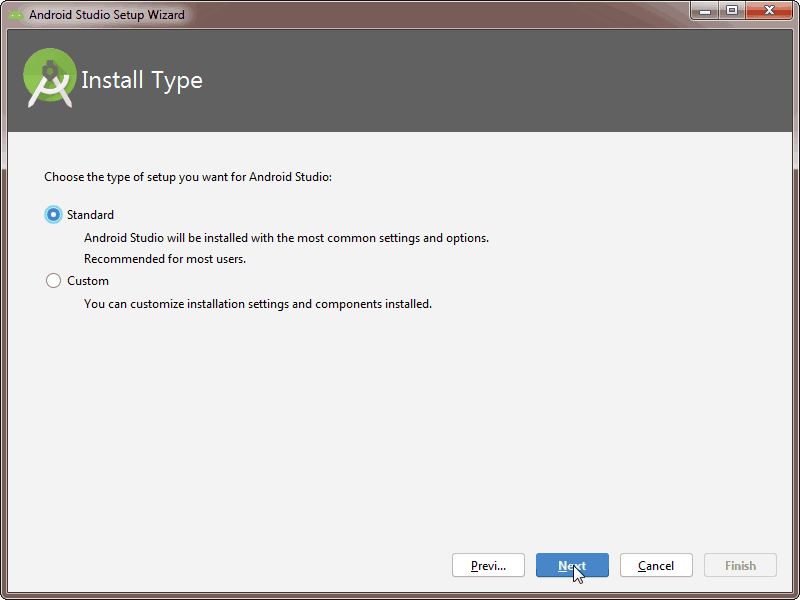Click the "Custom" option label
The image size is (800, 600).
(x=88, y=281)
